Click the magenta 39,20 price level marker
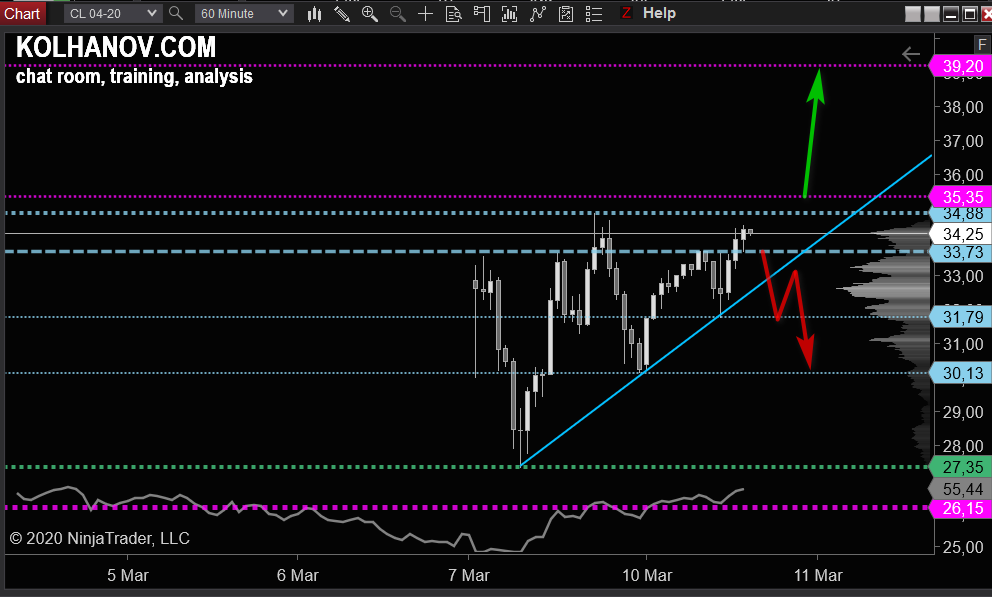This screenshot has width=992, height=597. [960, 67]
